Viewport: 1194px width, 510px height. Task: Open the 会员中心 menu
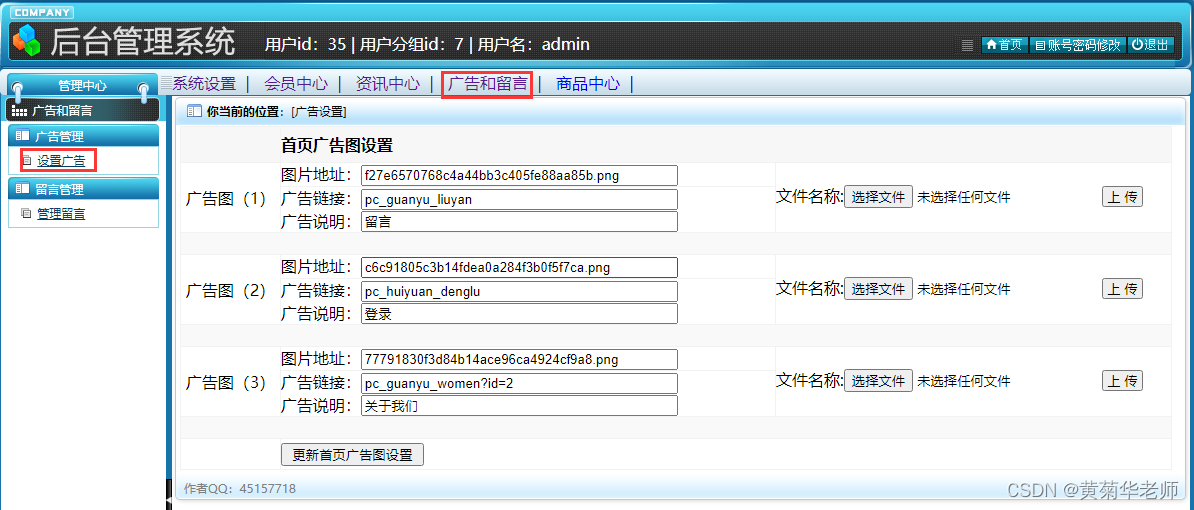295,84
